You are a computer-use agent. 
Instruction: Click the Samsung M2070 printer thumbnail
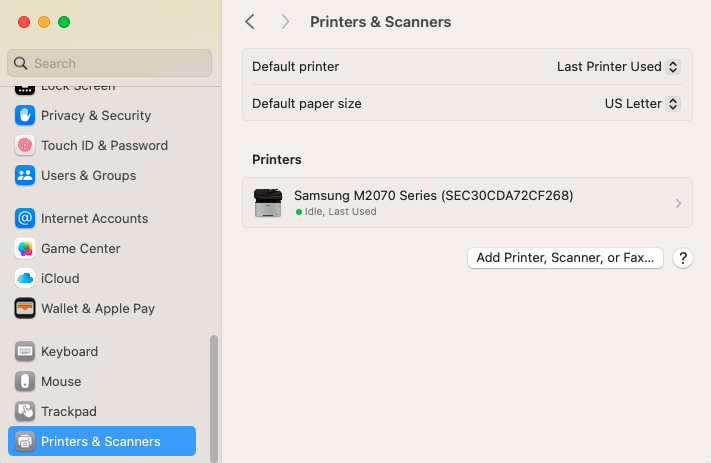click(x=268, y=203)
